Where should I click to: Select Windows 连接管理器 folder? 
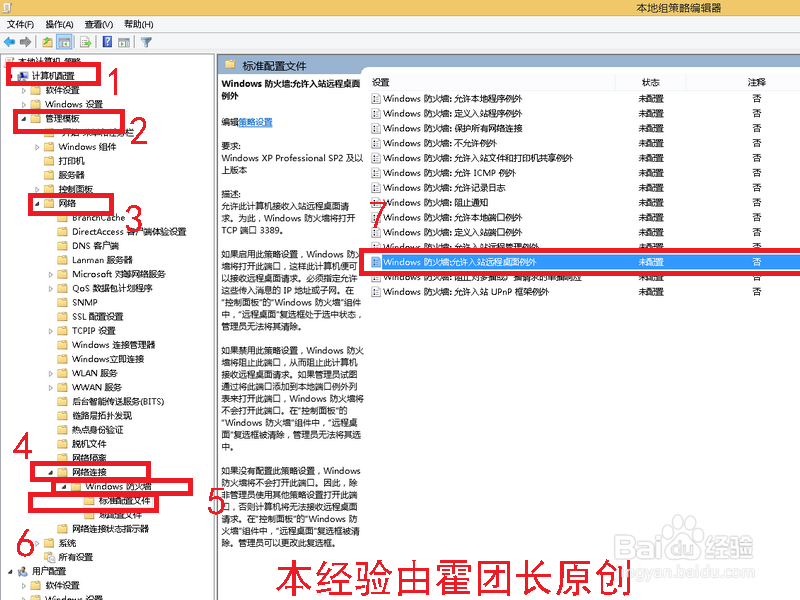coord(113,345)
